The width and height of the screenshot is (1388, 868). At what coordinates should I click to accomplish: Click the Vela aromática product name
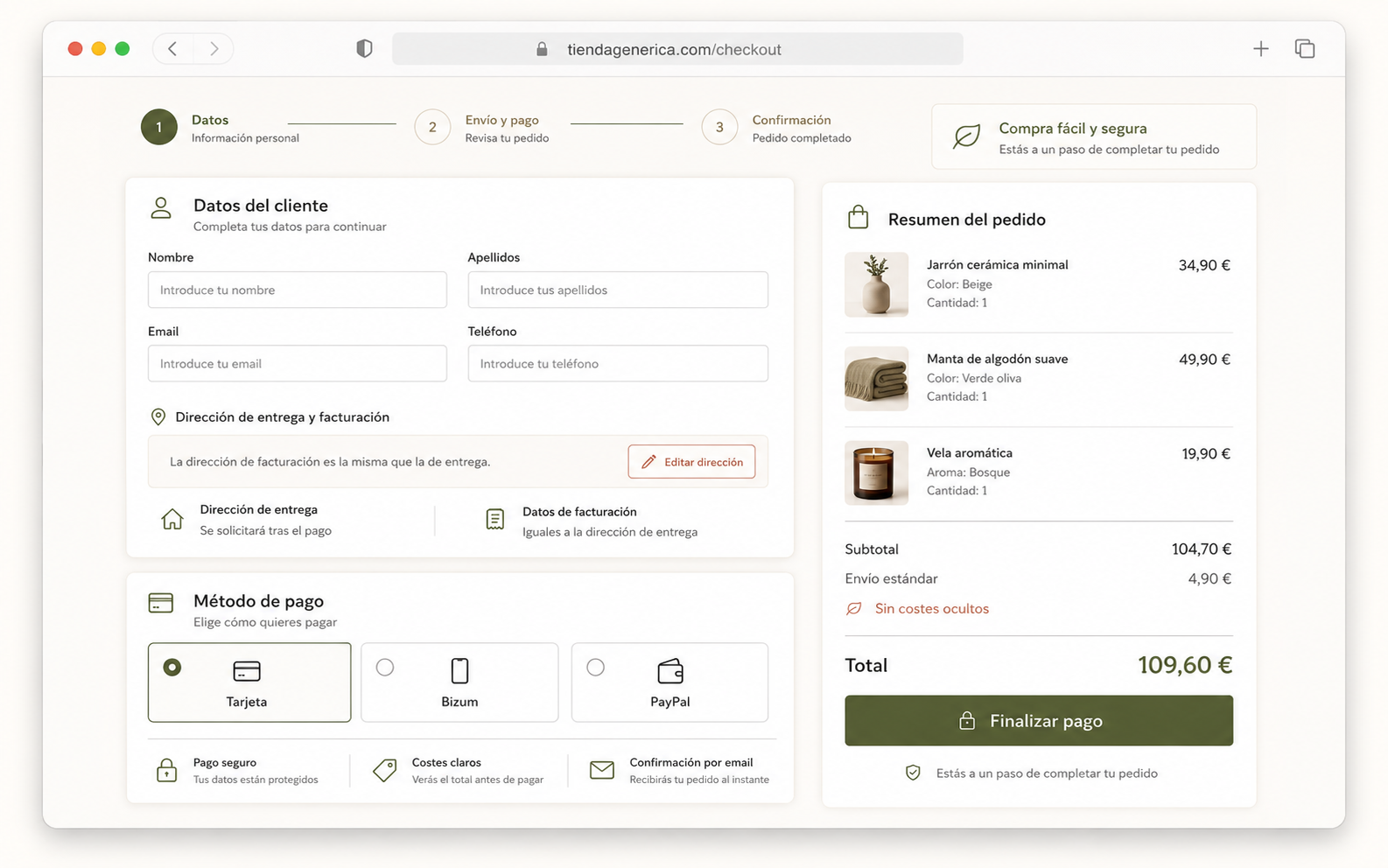[x=970, y=453]
